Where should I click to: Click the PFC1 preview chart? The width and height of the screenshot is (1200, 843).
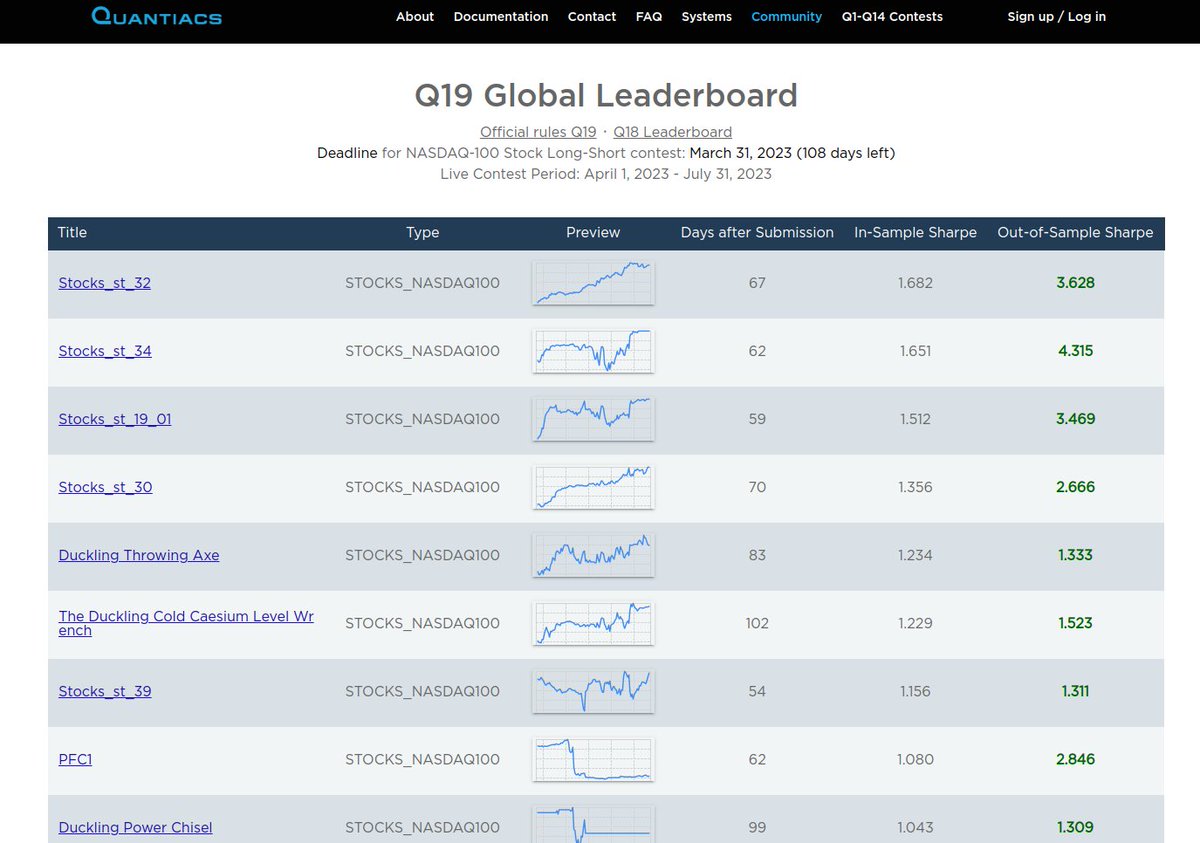[x=593, y=759]
